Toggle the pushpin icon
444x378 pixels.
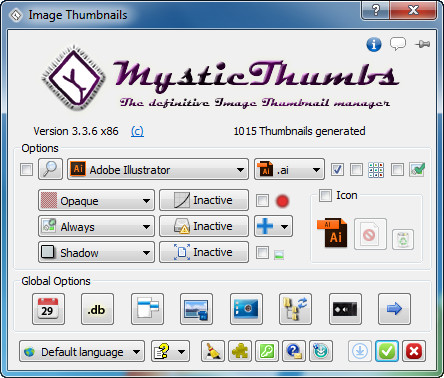click(x=422, y=44)
